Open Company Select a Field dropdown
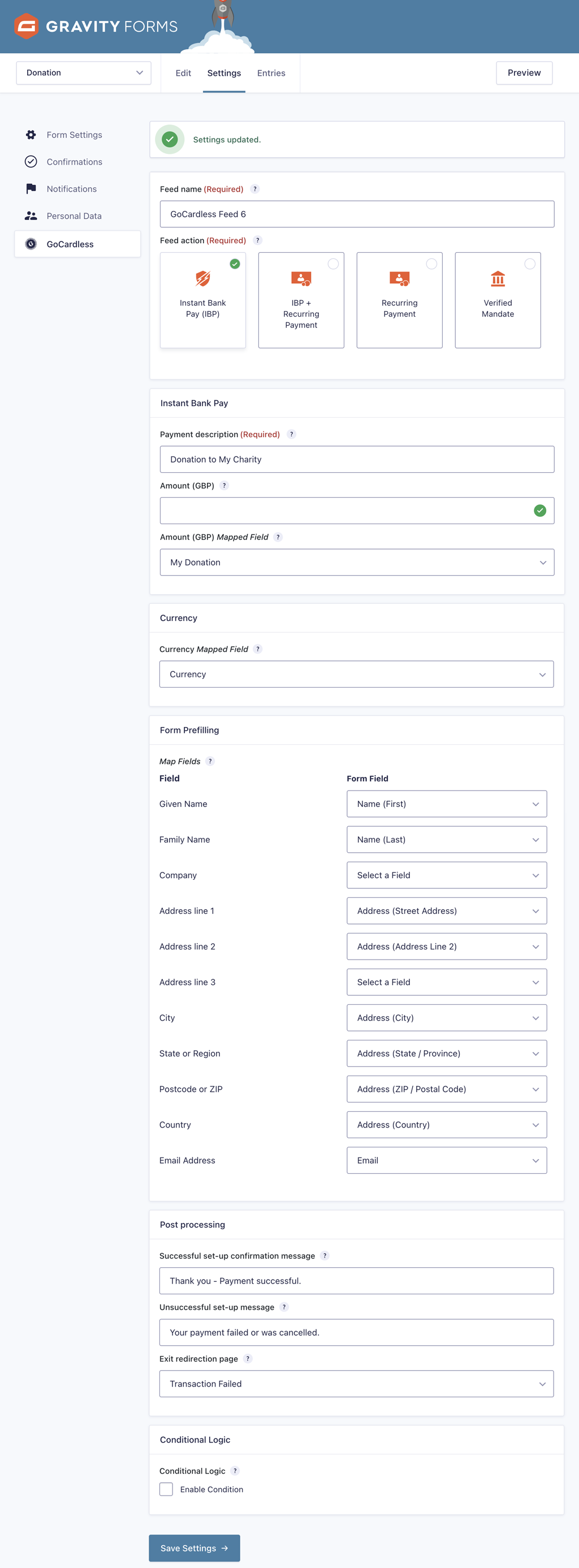Viewport: 579px width, 1568px height. click(447, 875)
